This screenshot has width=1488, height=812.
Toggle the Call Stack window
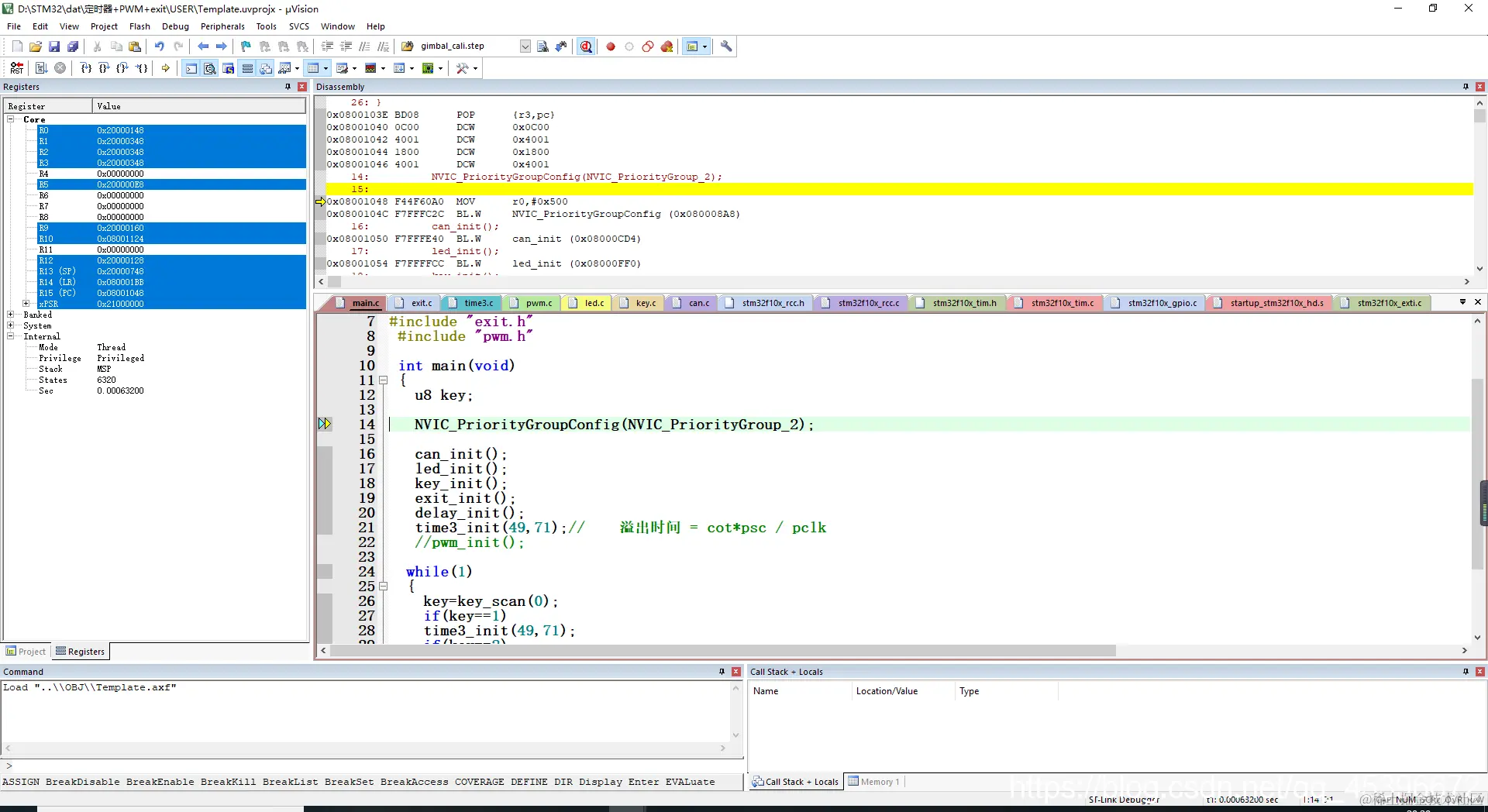[x=266, y=68]
